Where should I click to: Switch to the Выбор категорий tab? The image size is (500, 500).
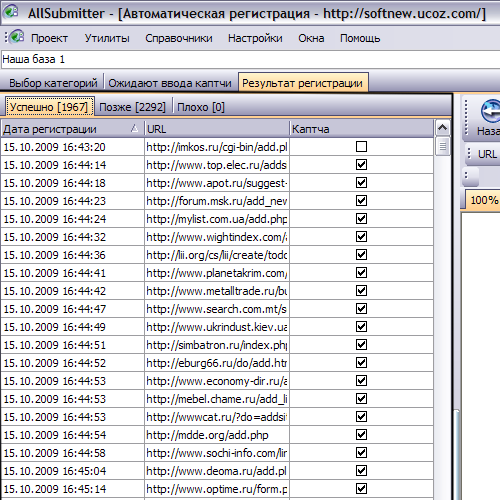tap(53, 83)
